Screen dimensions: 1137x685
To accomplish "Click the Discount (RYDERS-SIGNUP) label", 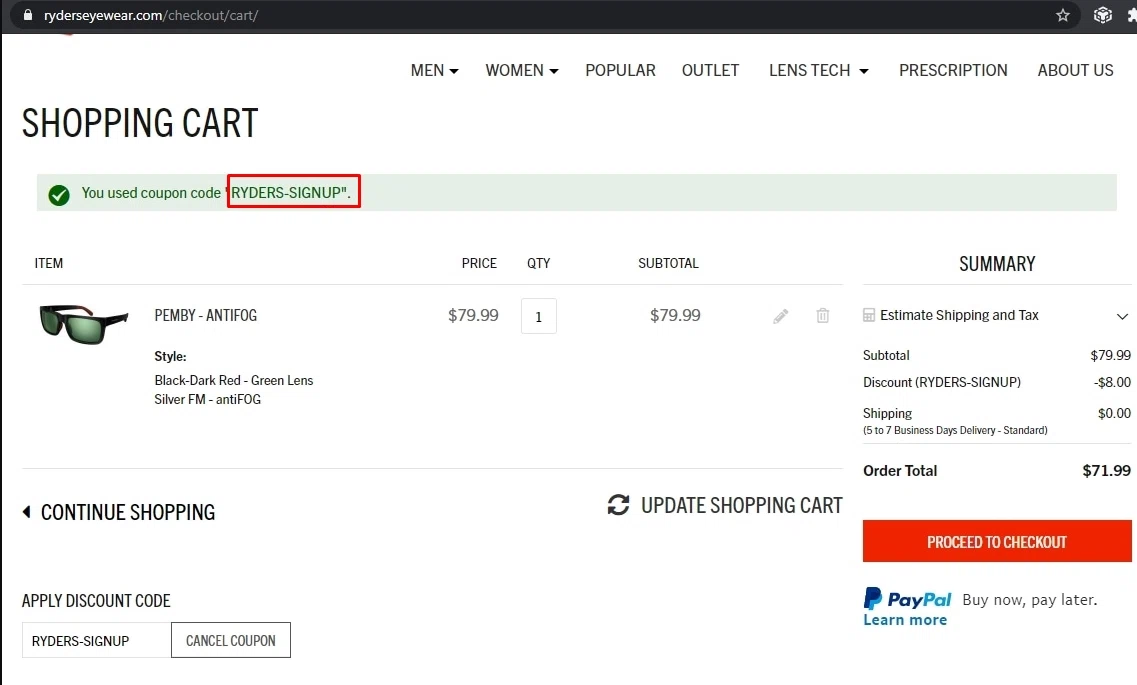I will (941, 382).
